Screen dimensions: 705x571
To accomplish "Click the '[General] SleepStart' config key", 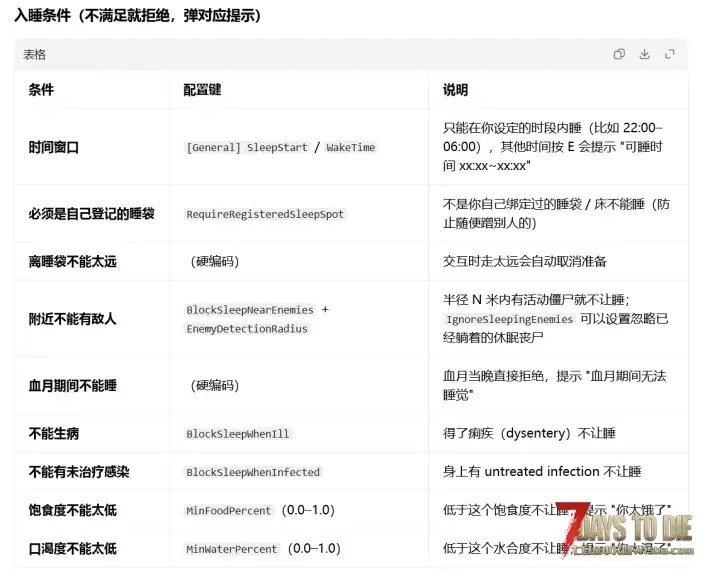I will click(x=247, y=147).
